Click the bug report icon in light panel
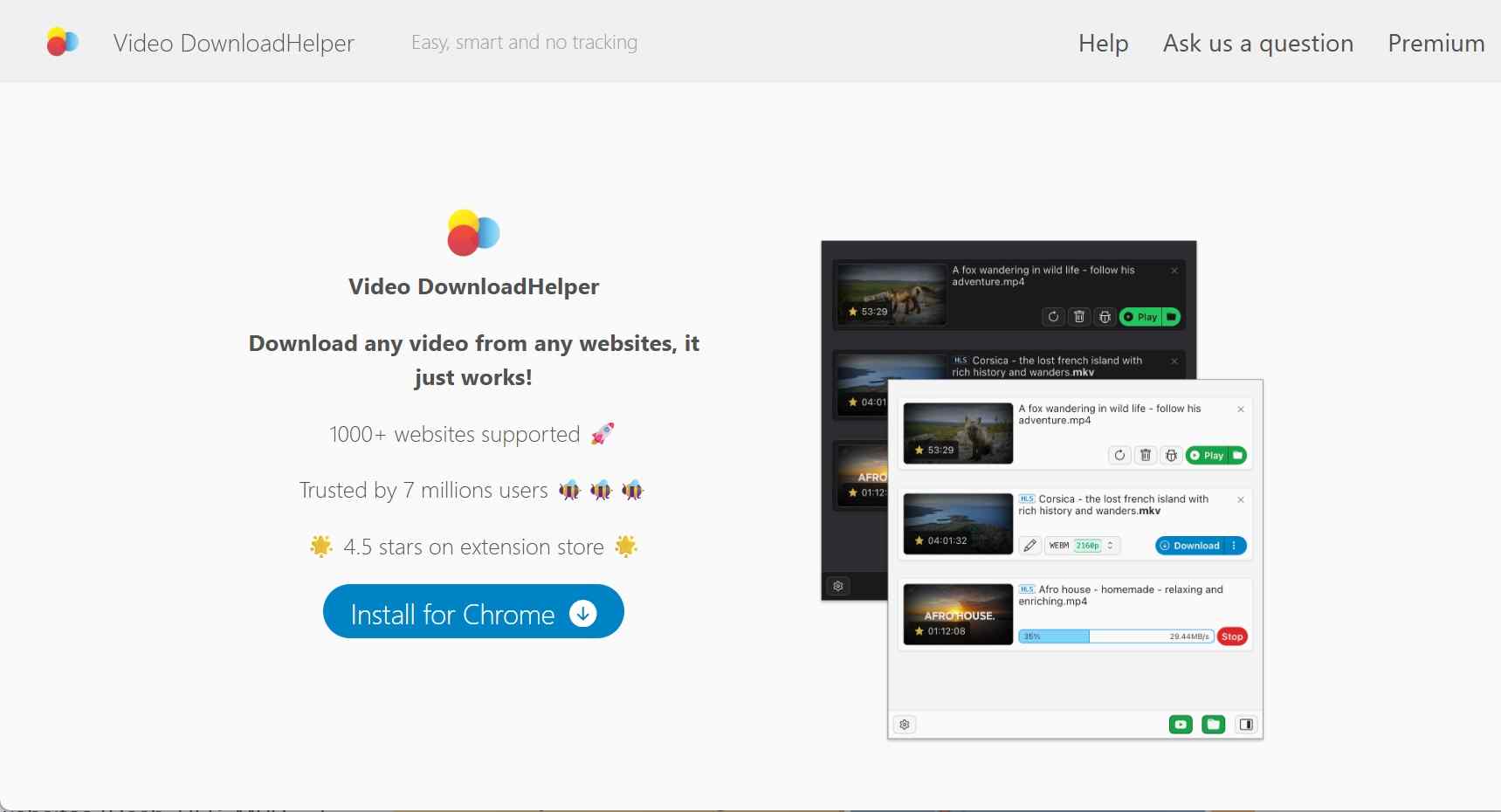Image resolution: width=1501 pixels, height=812 pixels. click(x=1172, y=455)
